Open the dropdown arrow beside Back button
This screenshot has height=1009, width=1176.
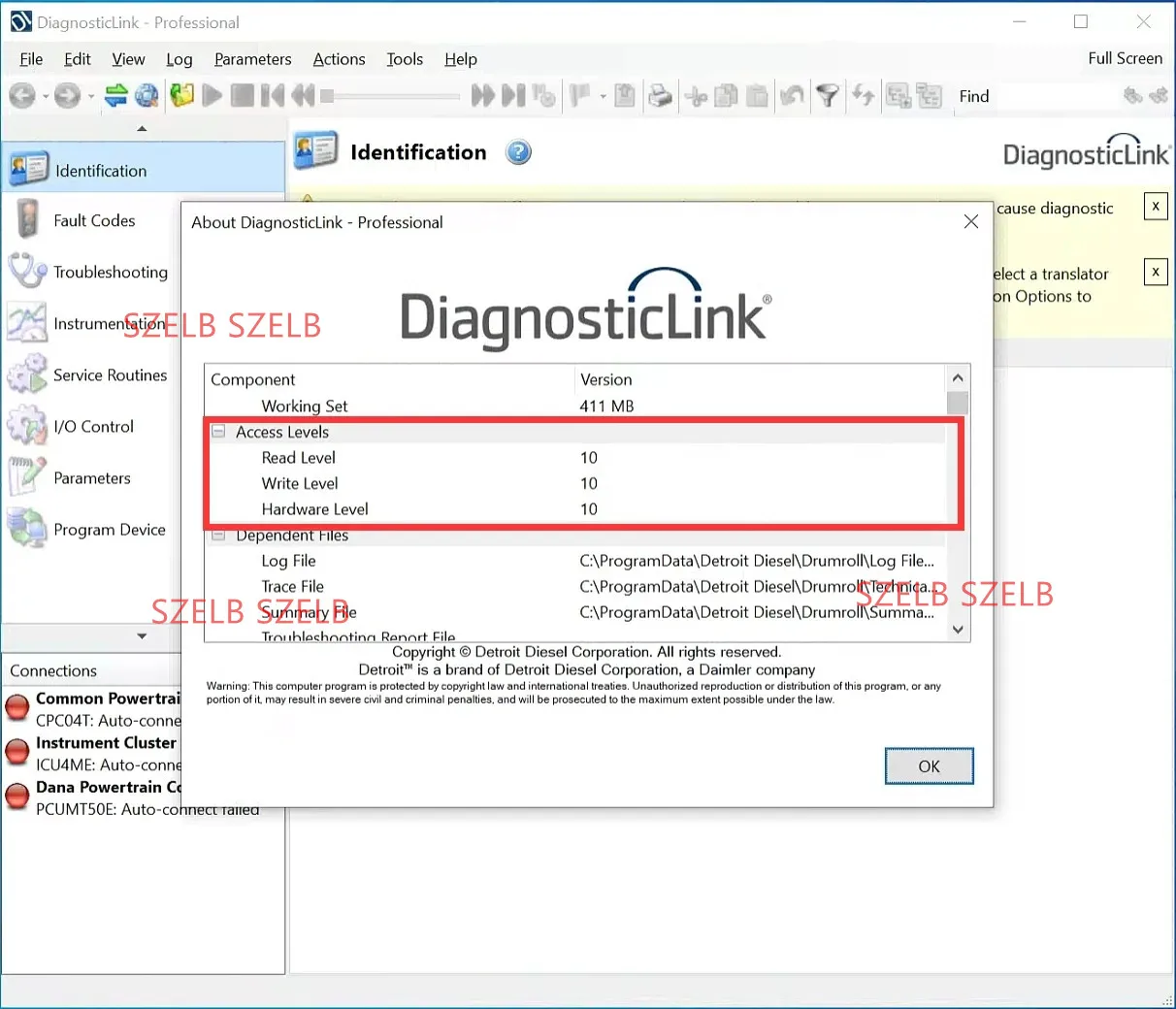coord(46,96)
